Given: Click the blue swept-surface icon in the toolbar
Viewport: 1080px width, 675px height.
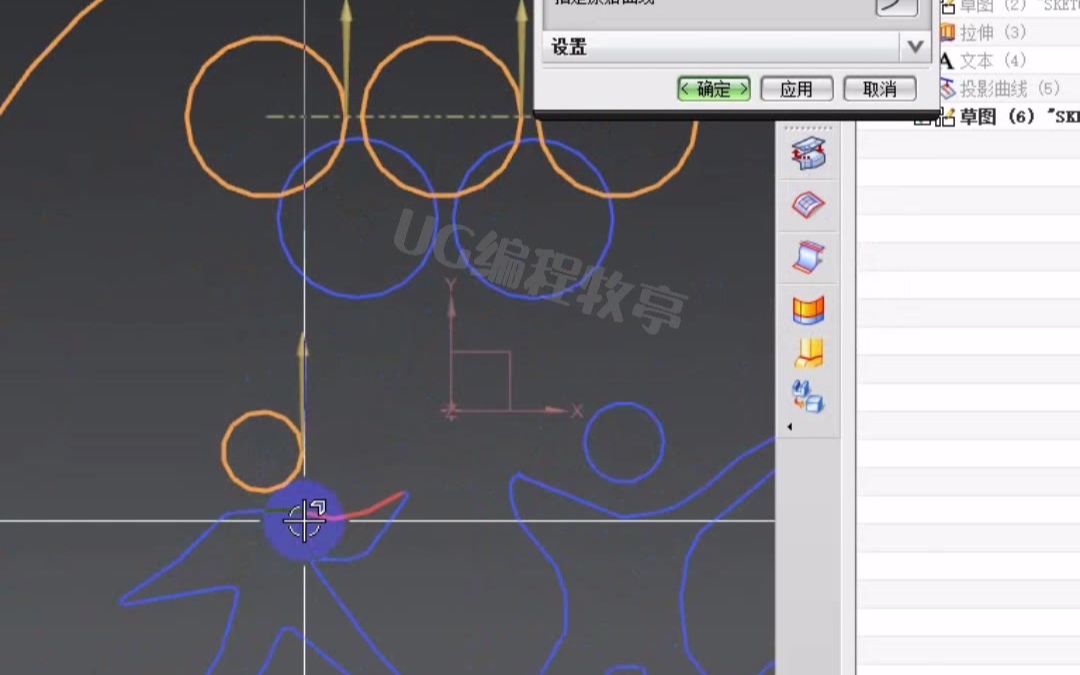Looking at the screenshot, I should point(808,257).
